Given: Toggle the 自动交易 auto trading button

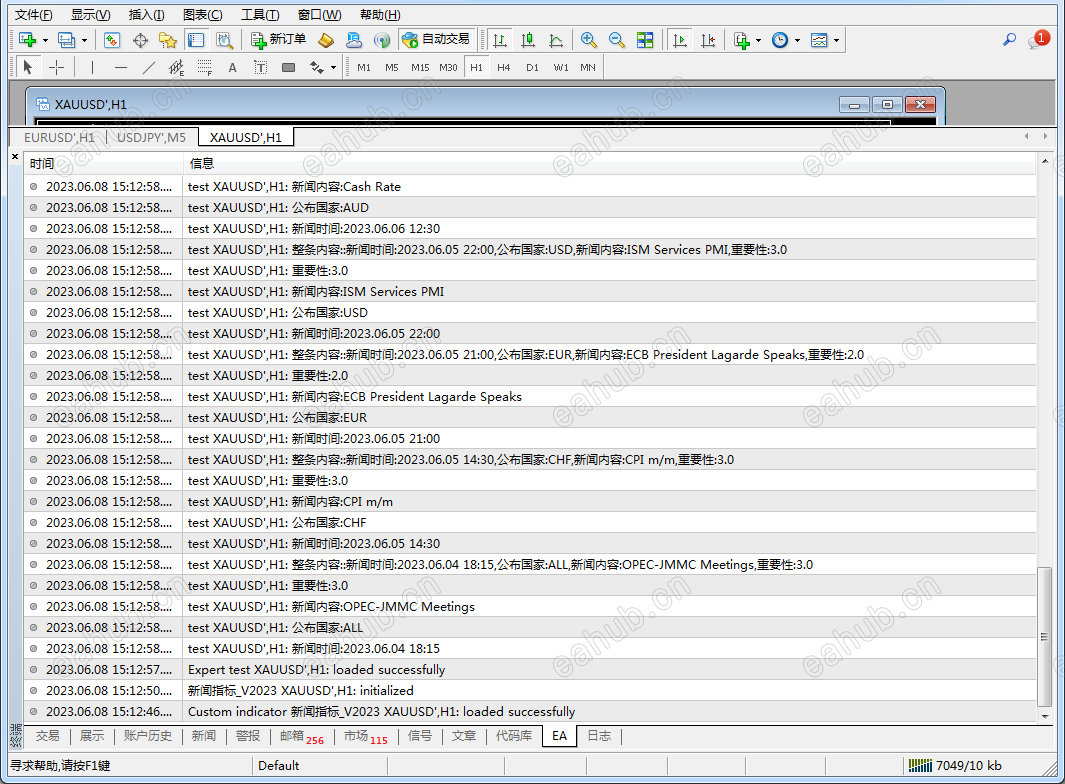Looking at the screenshot, I should (x=437, y=40).
